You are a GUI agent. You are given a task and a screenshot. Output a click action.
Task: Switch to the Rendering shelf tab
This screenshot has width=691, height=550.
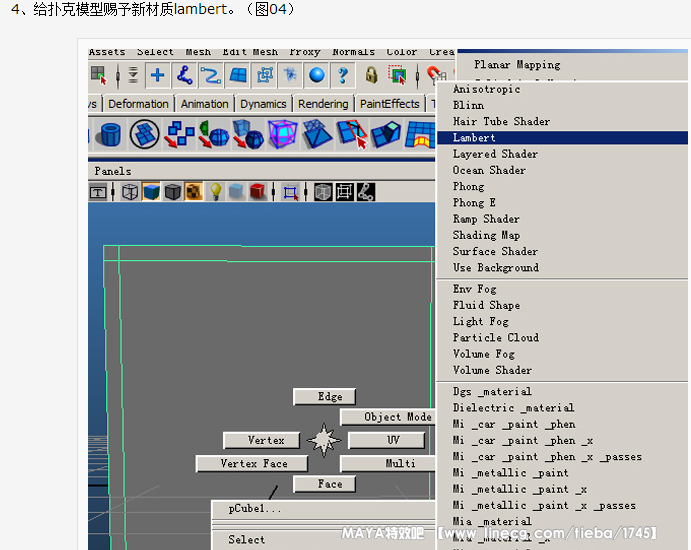pos(323,104)
